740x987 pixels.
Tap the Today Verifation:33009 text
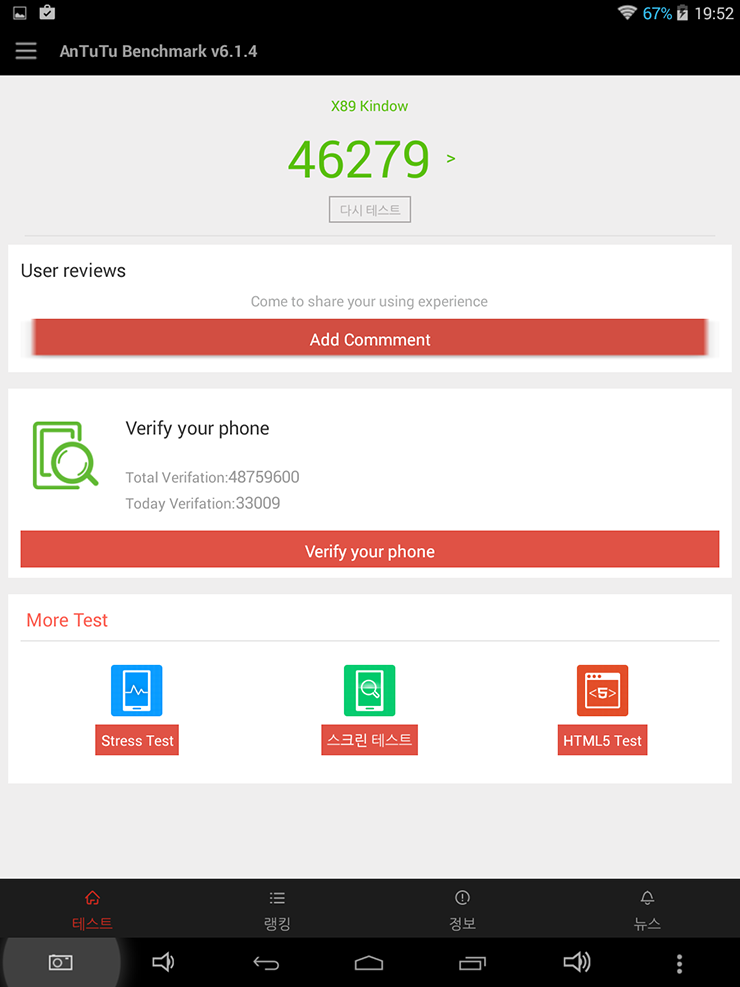[x=203, y=503]
